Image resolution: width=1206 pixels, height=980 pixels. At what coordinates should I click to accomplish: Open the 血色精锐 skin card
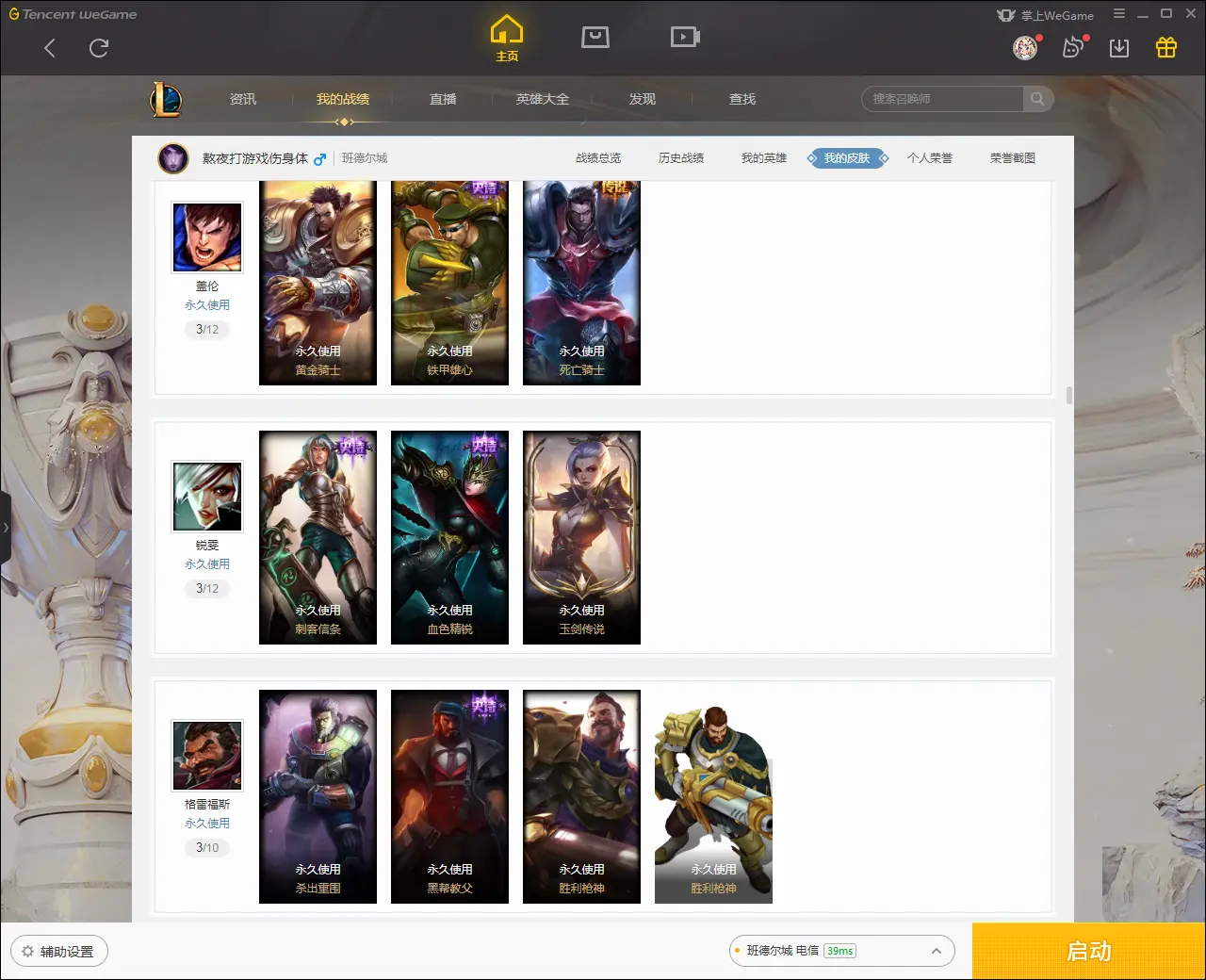[x=449, y=537]
